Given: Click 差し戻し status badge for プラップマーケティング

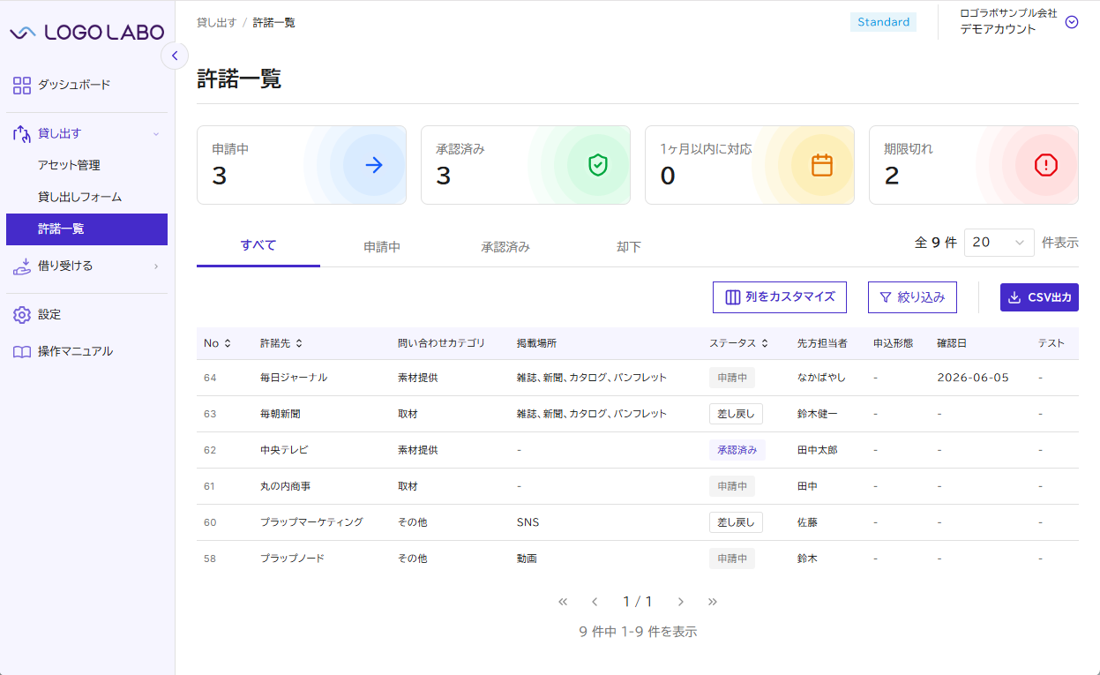Looking at the screenshot, I should [736, 522].
